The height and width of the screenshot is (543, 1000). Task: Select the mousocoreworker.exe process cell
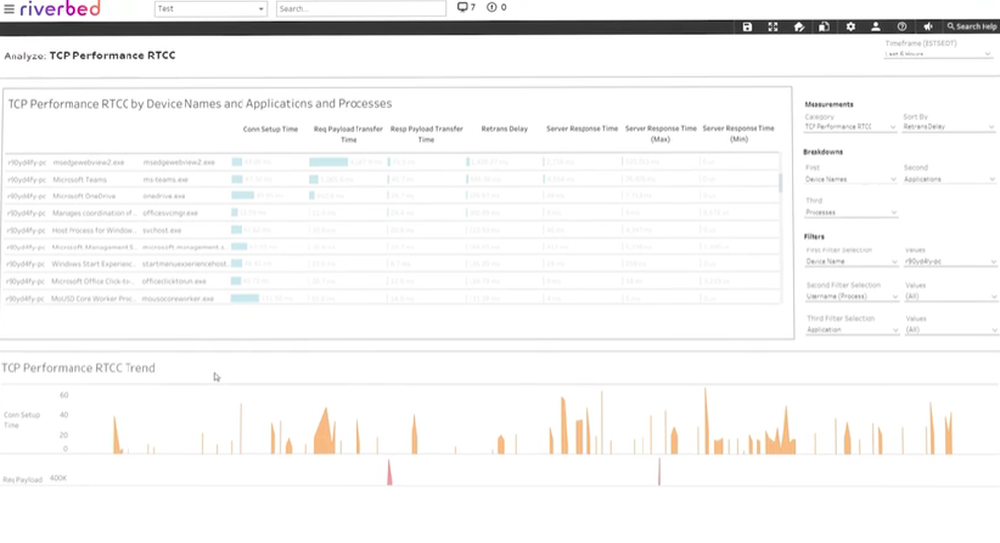pos(178,299)
